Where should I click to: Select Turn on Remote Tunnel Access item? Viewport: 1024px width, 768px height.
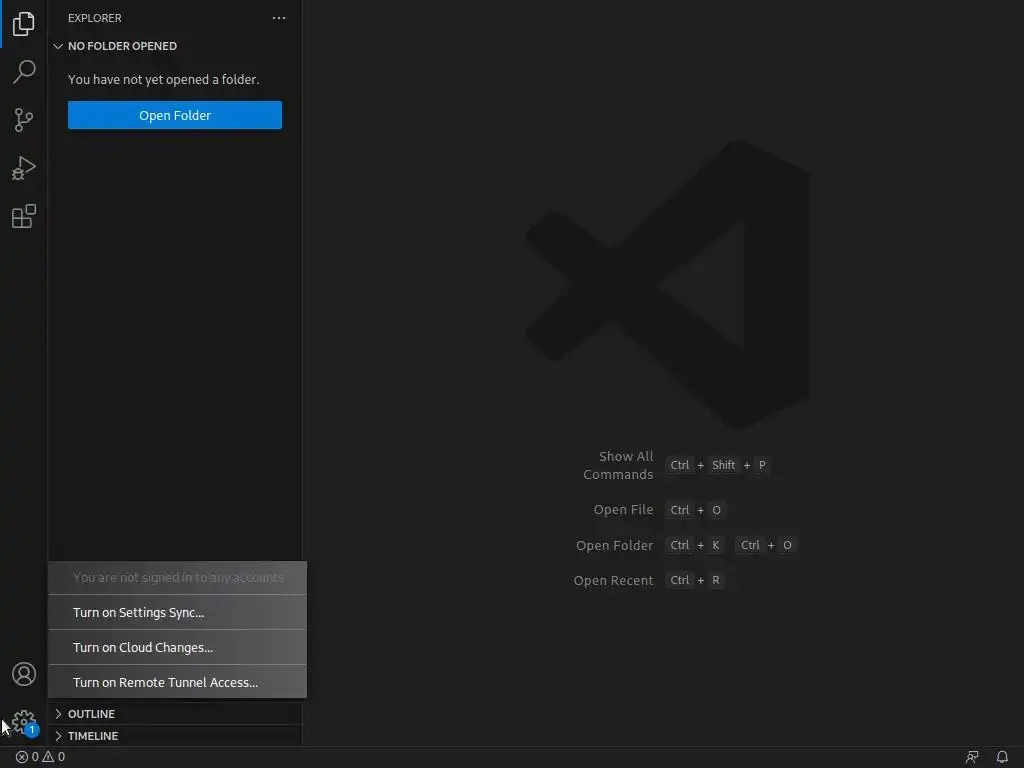click(x=177, y=682)
